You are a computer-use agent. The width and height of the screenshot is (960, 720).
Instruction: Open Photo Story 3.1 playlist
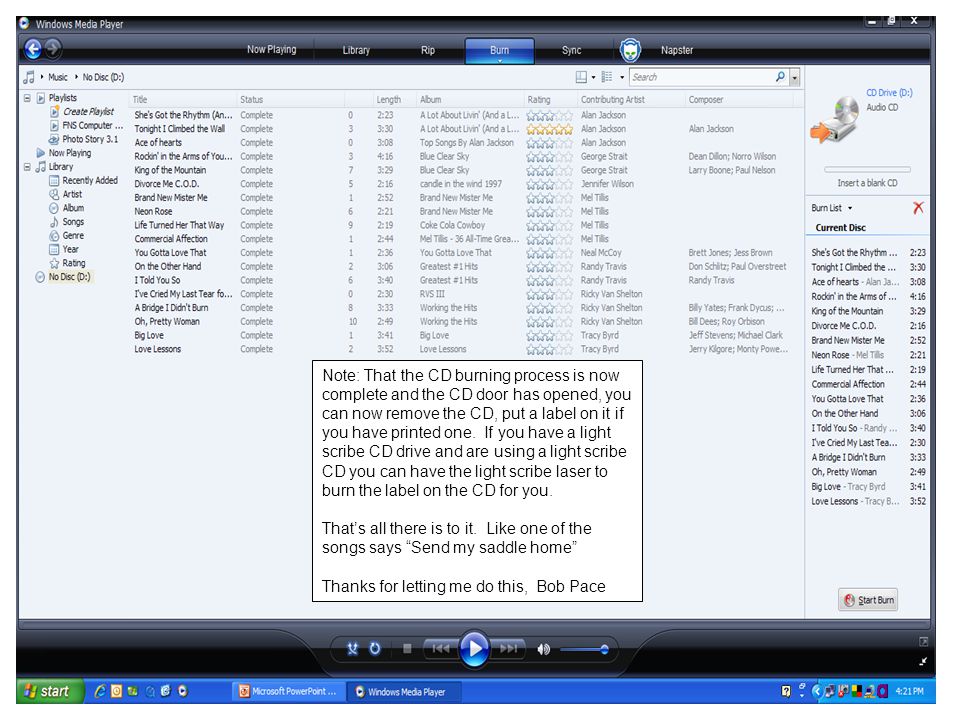click(x=90, y=139)
